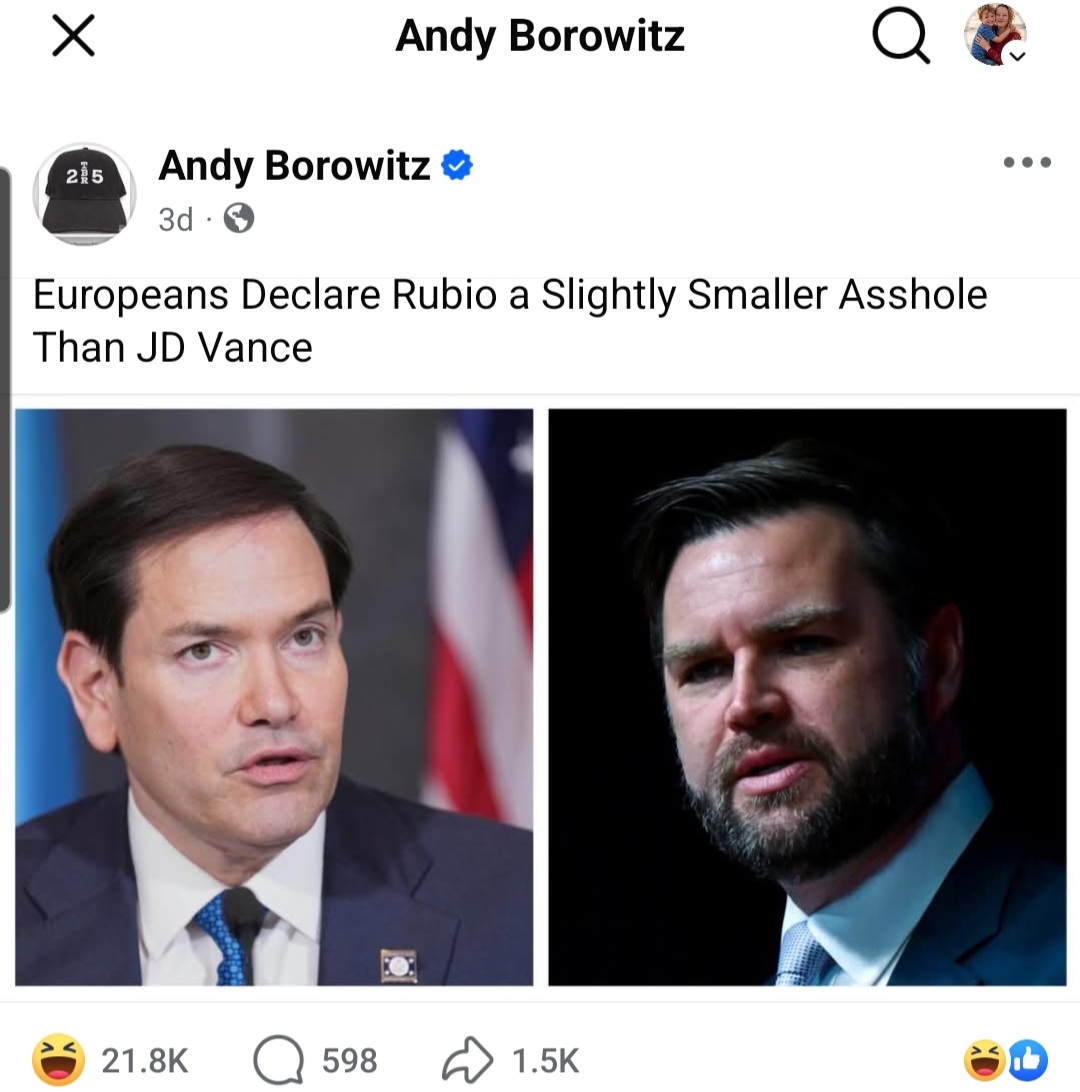
Task: Tap the gray scroll handle on left edge
Action: (x=5, y=390)
